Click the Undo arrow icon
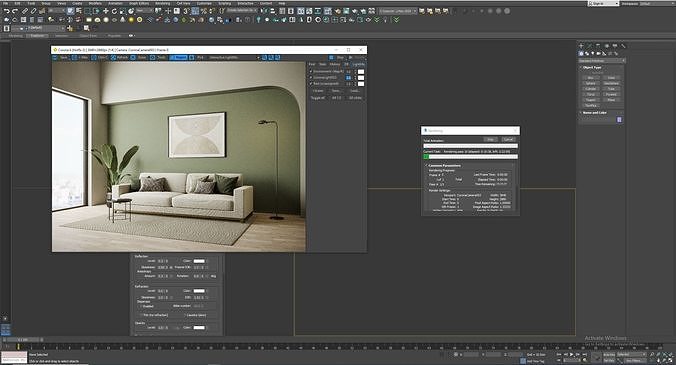The width and height of the screenshot is (676, 365). click(x=6, y=11)
